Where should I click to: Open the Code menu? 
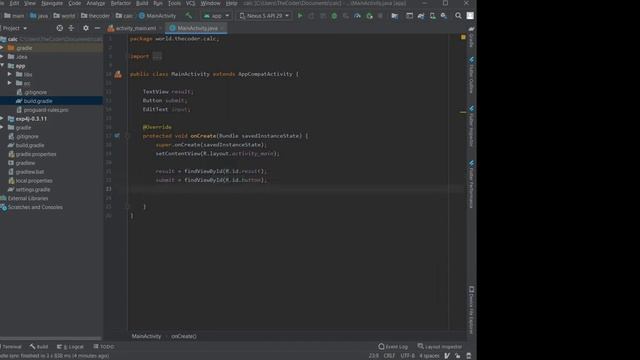coord(74,3)
